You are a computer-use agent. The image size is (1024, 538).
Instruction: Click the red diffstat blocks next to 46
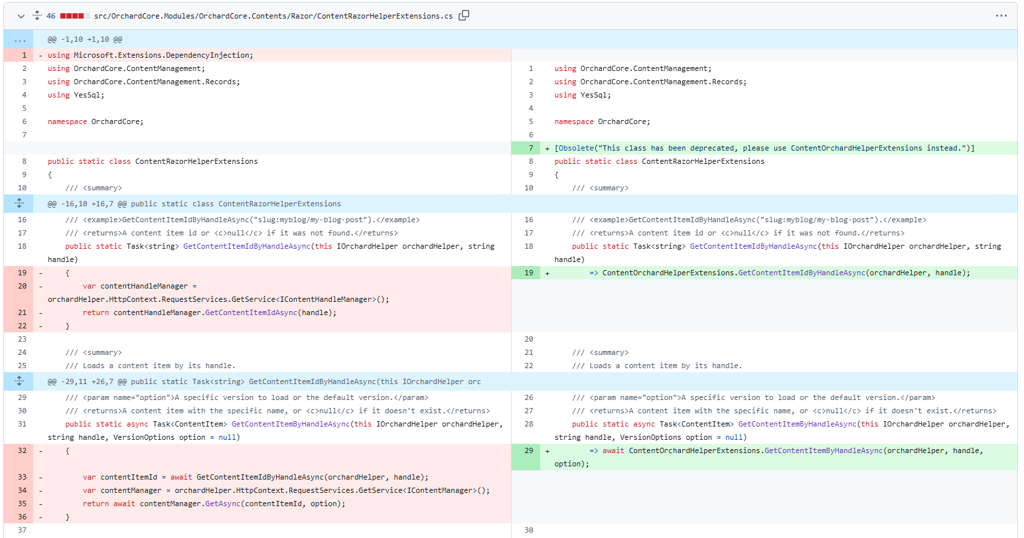point(74,16)
